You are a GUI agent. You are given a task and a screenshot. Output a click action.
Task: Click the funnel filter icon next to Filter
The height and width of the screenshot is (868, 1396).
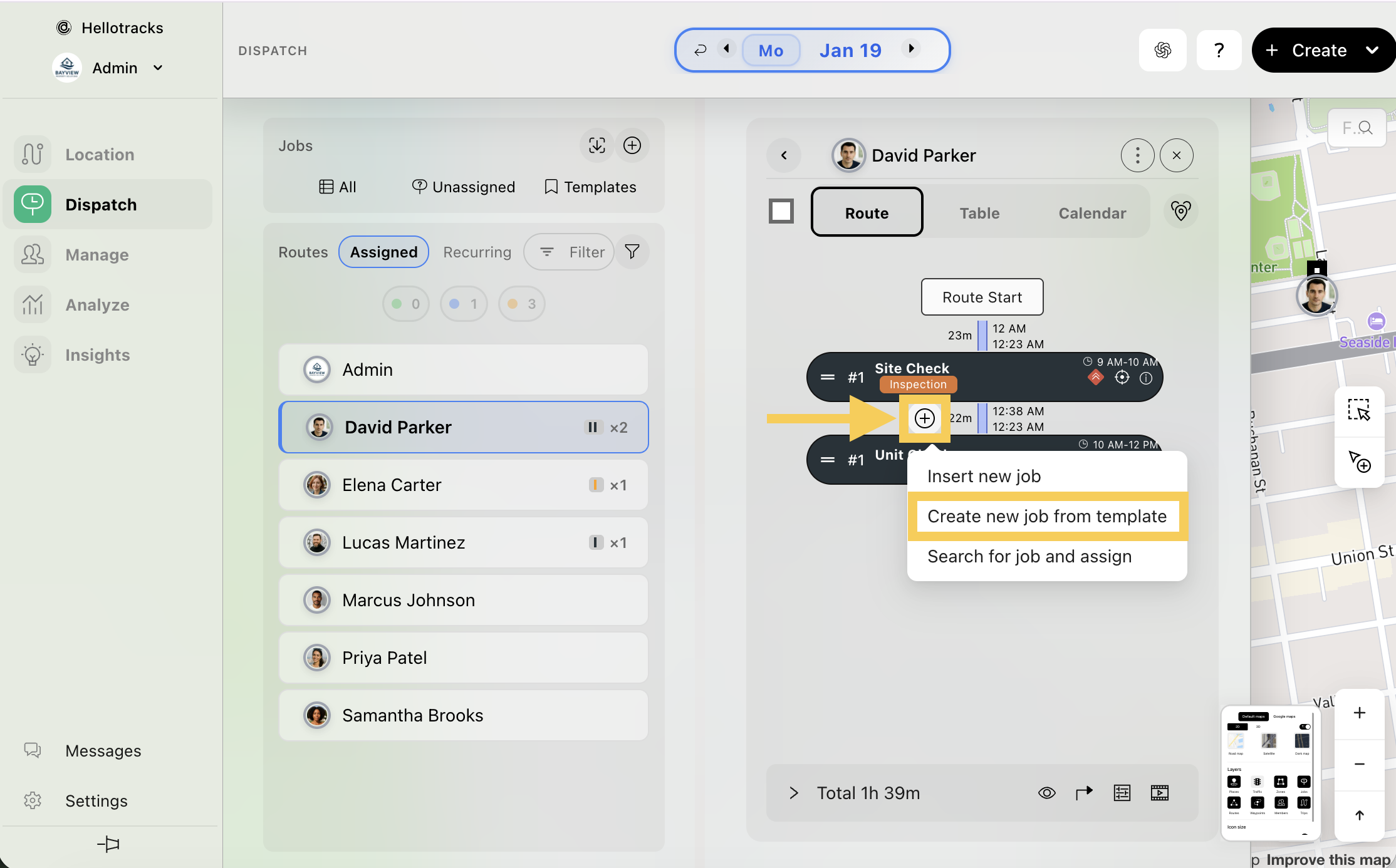point(632,252)
